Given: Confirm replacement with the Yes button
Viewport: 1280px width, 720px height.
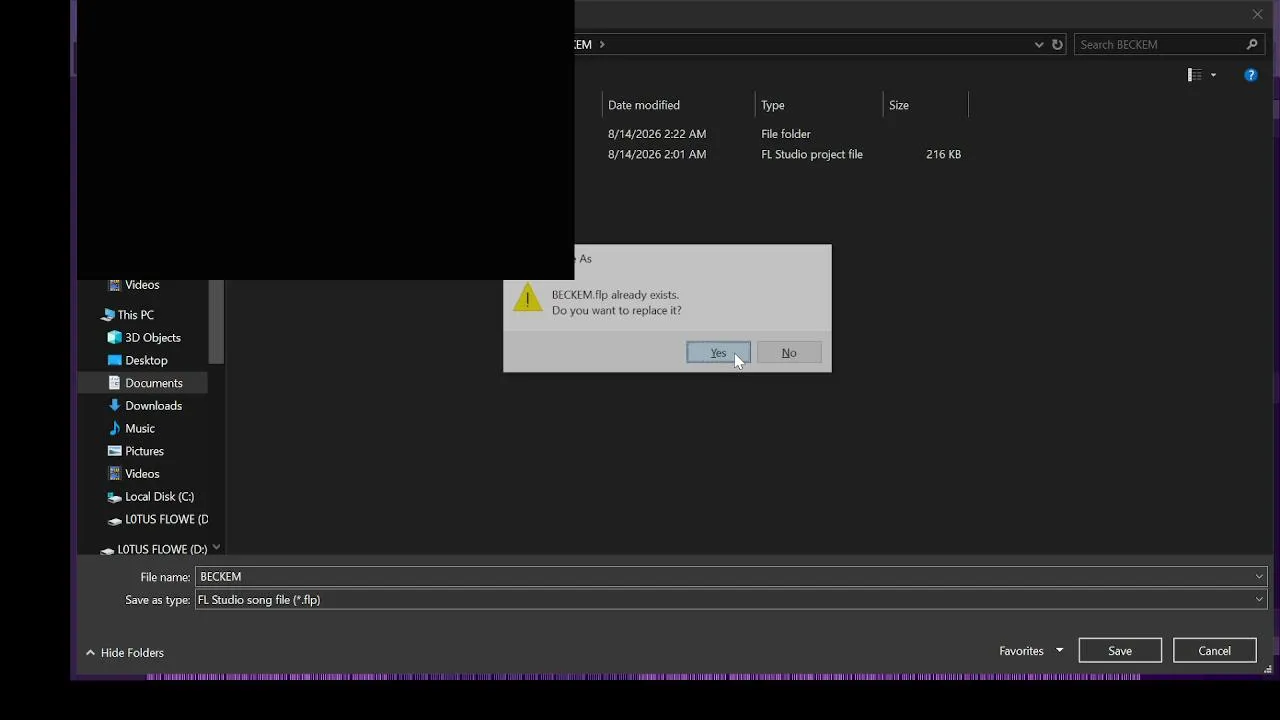Looking at the screenshot, I should (718, 353).
